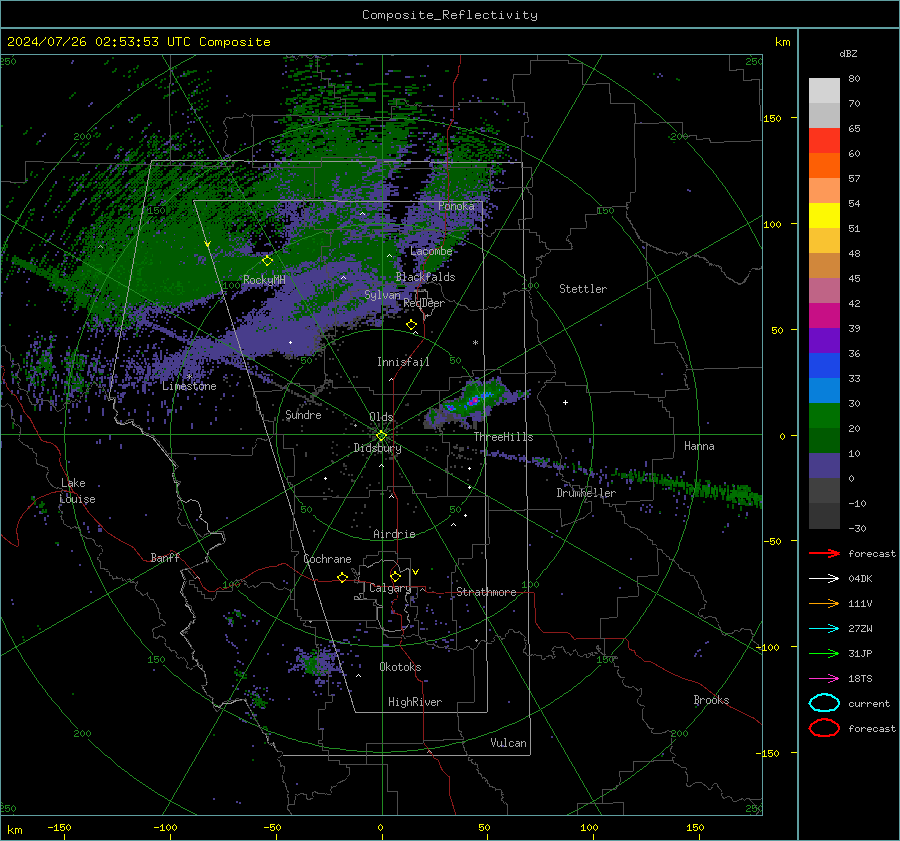The width and height of the screenshot is (900, 841).
Task: Click the yellow diamond marker below Cochrane
Action: click(343, 577)
